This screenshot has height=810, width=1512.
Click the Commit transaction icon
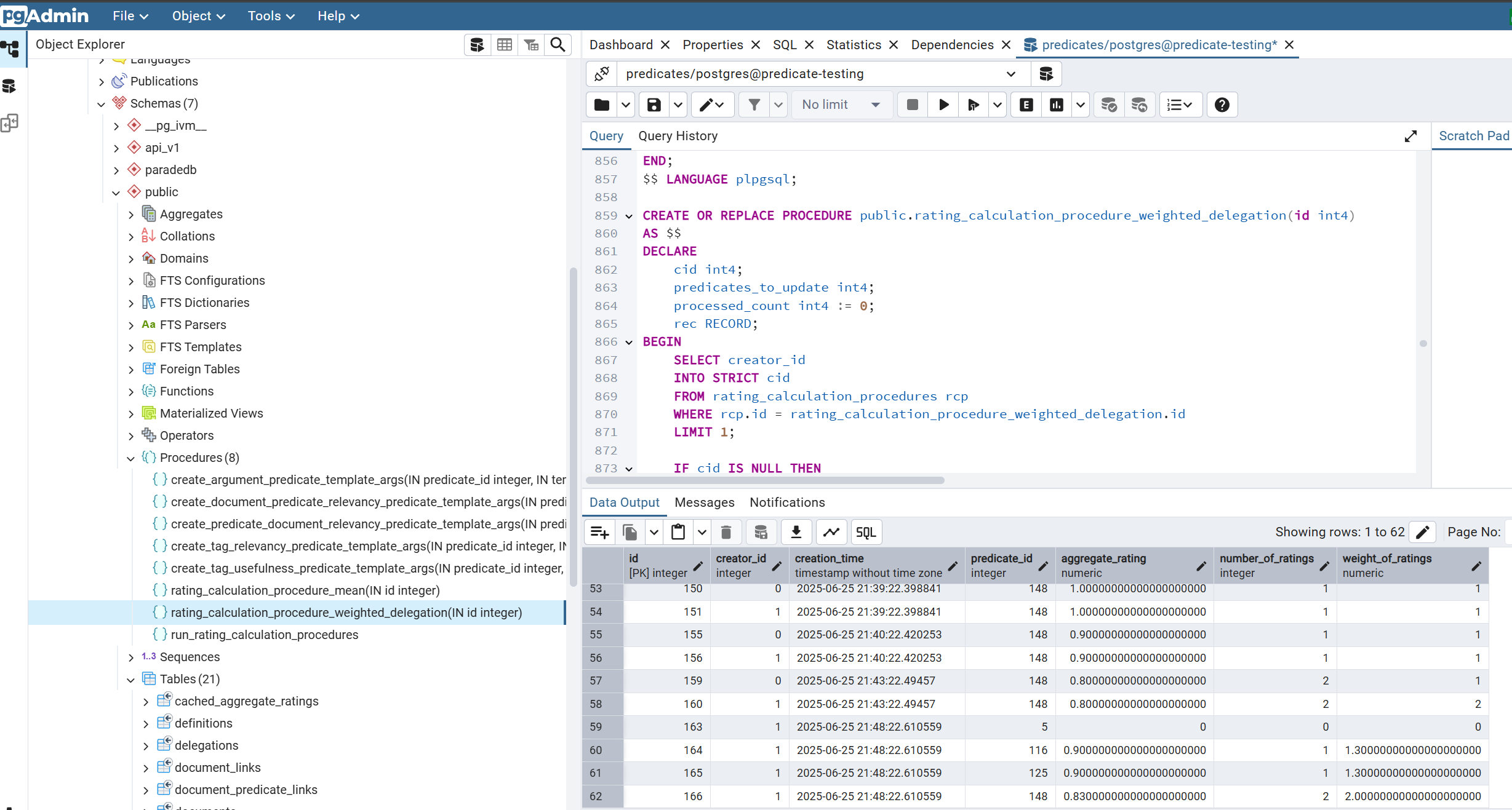[1109, 105]
